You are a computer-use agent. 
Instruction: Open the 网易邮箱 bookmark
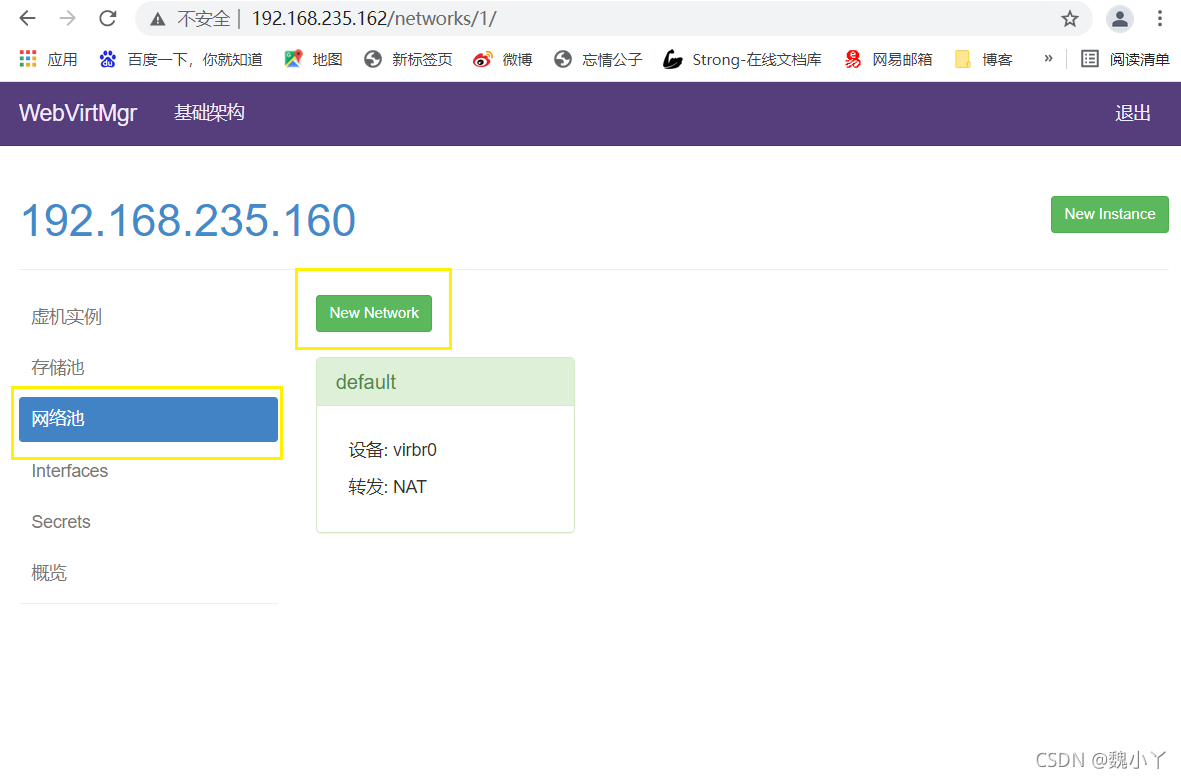(x=888, y=59)
